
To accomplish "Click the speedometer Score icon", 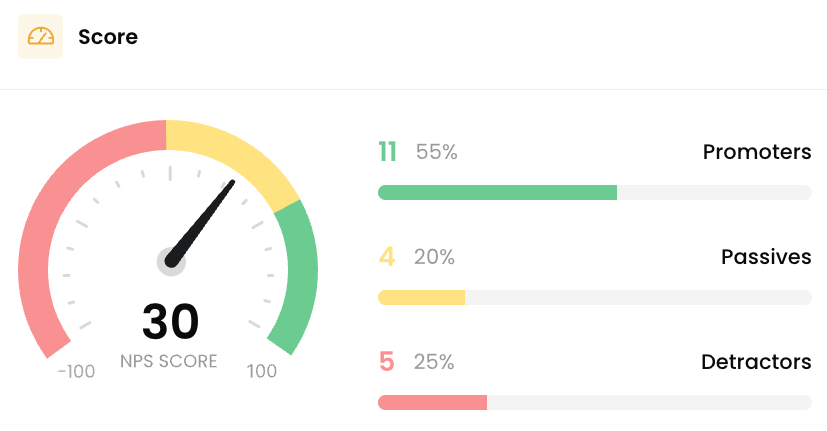I will coord(41,36).
